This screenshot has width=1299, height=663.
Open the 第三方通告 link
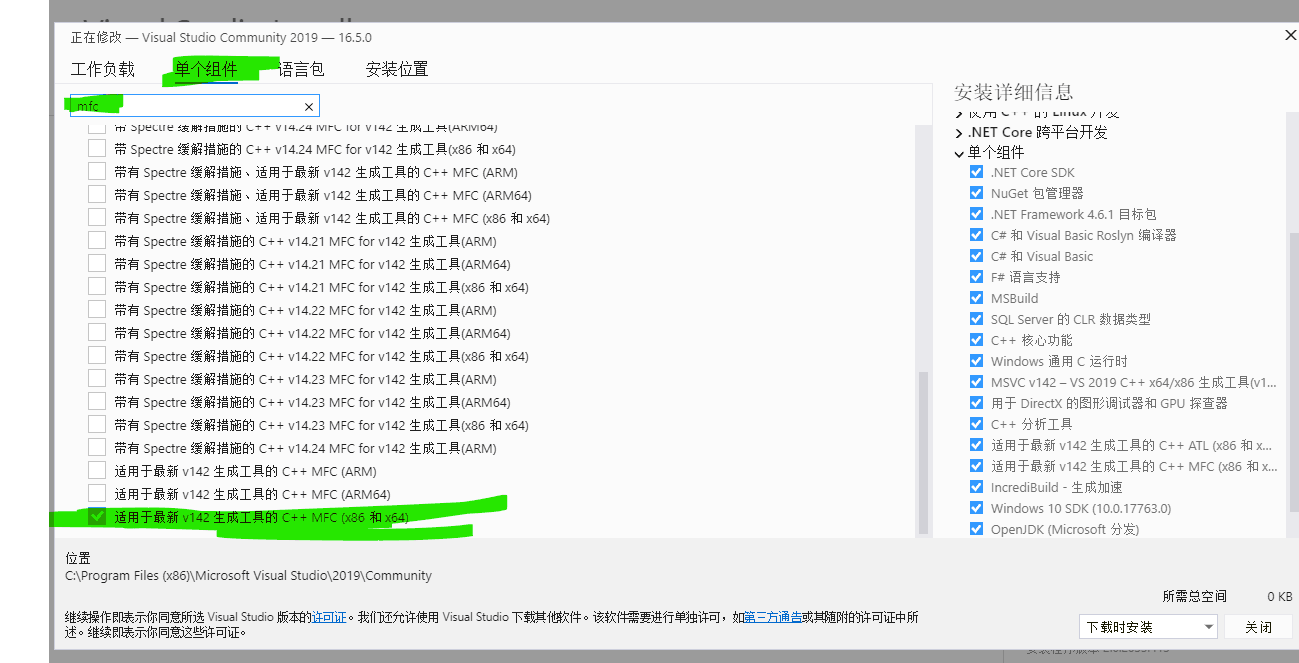click(x=773, y=618)
